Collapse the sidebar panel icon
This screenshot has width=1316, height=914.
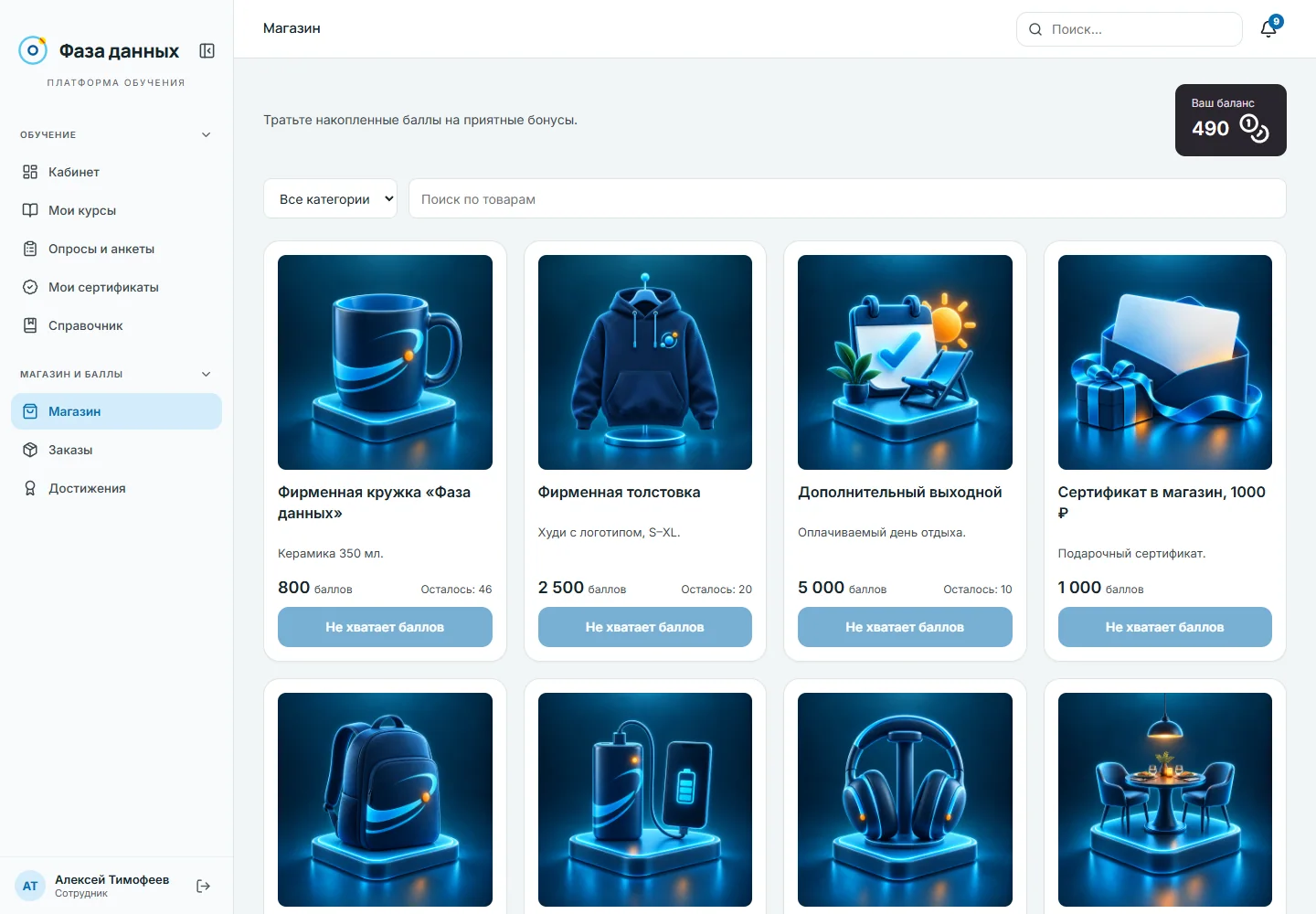pyautogui.click(x=207, y=51)
